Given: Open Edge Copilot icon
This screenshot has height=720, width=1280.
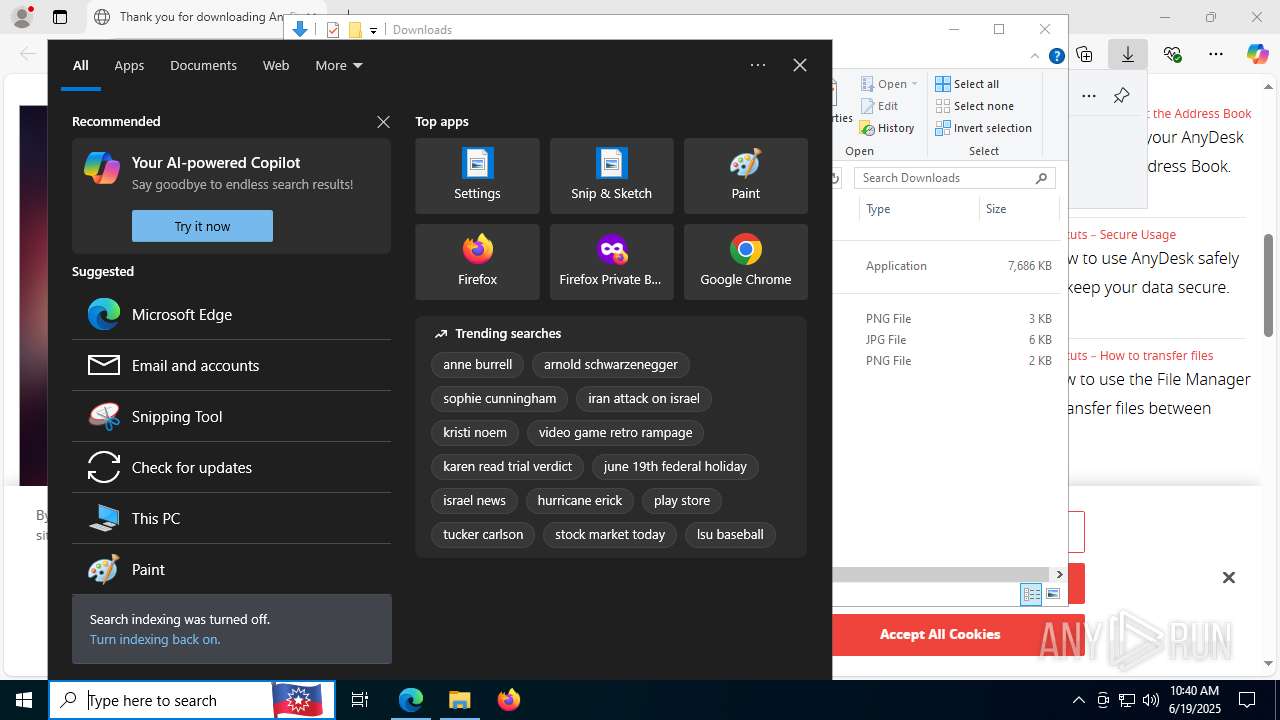Looking at the screenshot, I should (x=1257, y=54).
